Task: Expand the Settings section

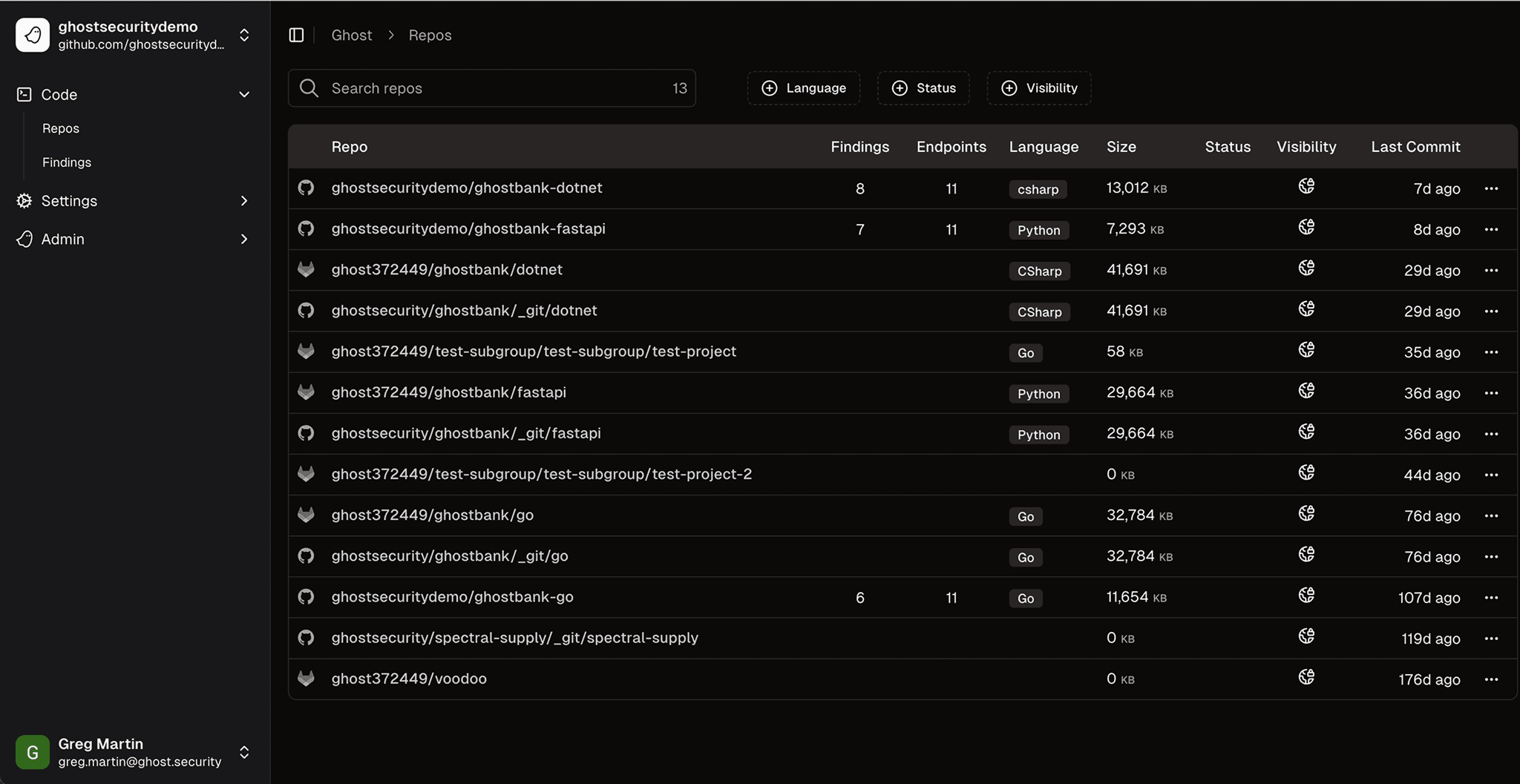Action: 244,201
